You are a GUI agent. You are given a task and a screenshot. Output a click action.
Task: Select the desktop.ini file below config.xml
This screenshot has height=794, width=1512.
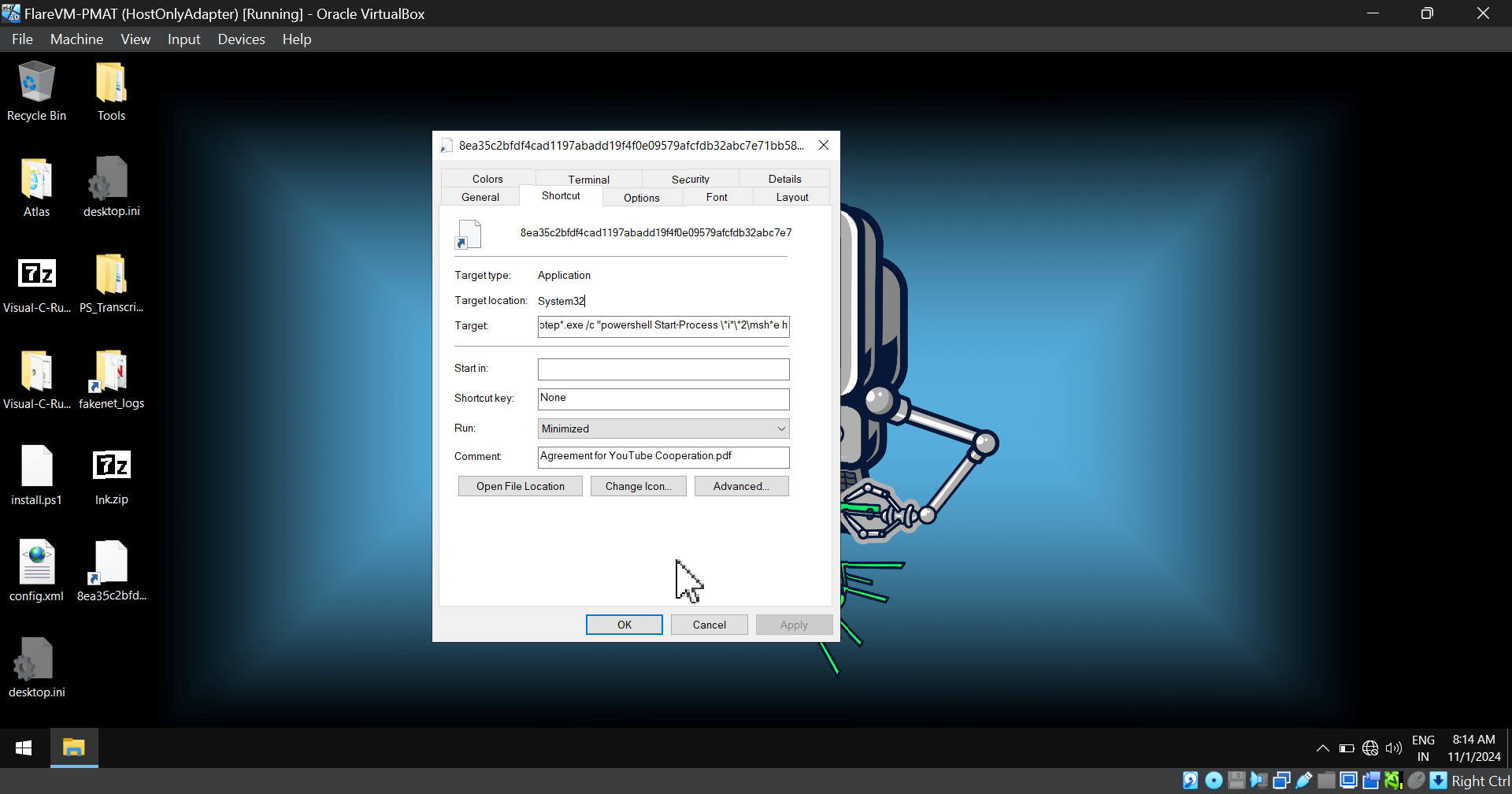click(36, 668)
